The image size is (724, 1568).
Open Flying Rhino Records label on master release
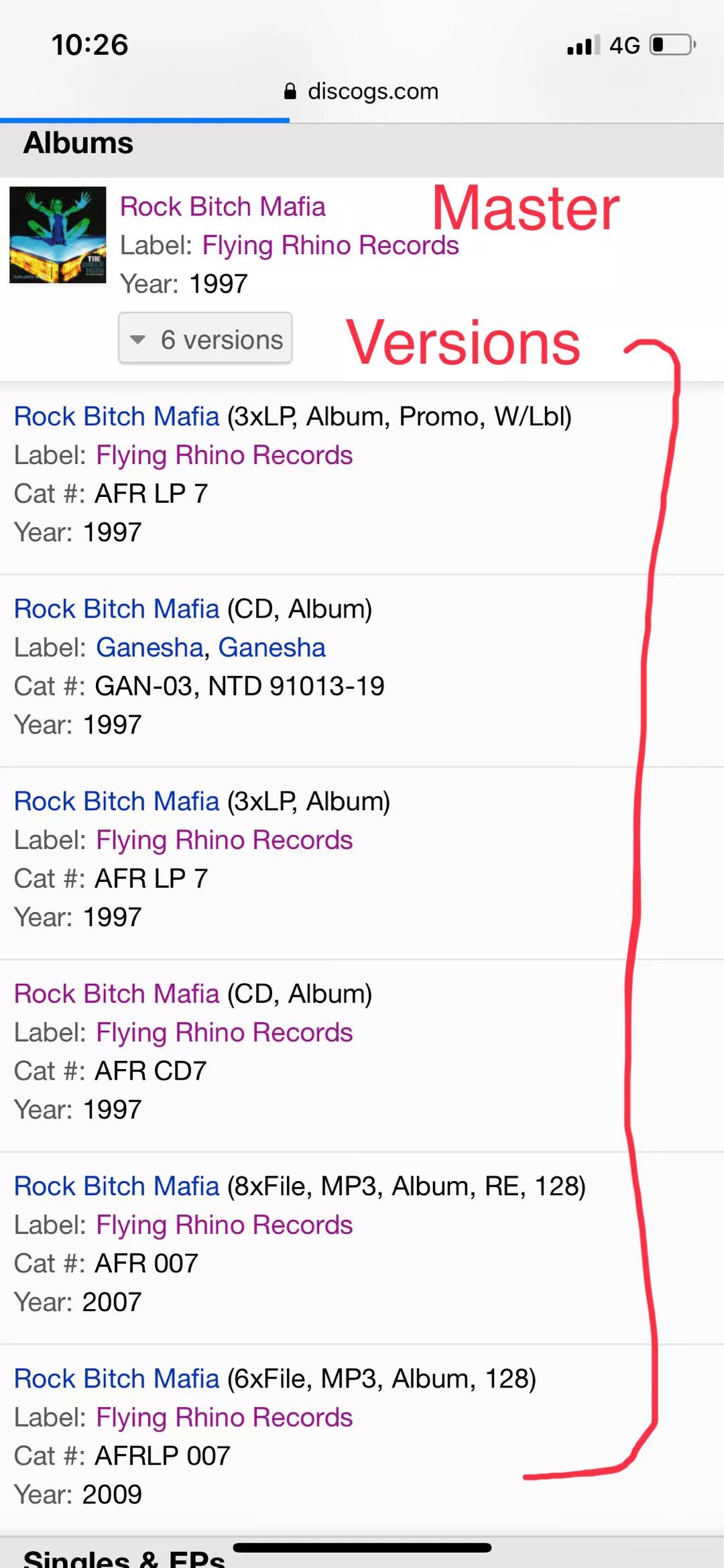coord(330,245)
